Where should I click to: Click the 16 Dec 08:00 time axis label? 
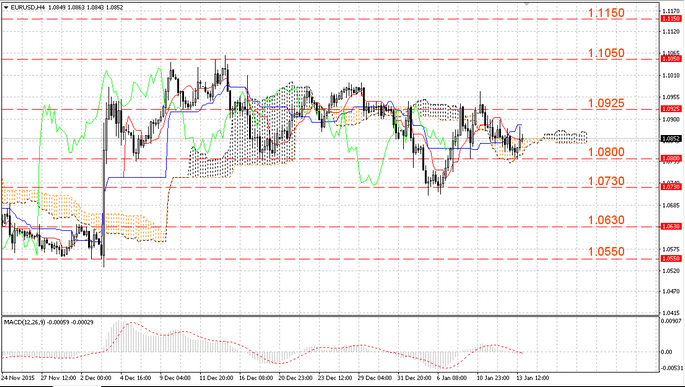255,378
